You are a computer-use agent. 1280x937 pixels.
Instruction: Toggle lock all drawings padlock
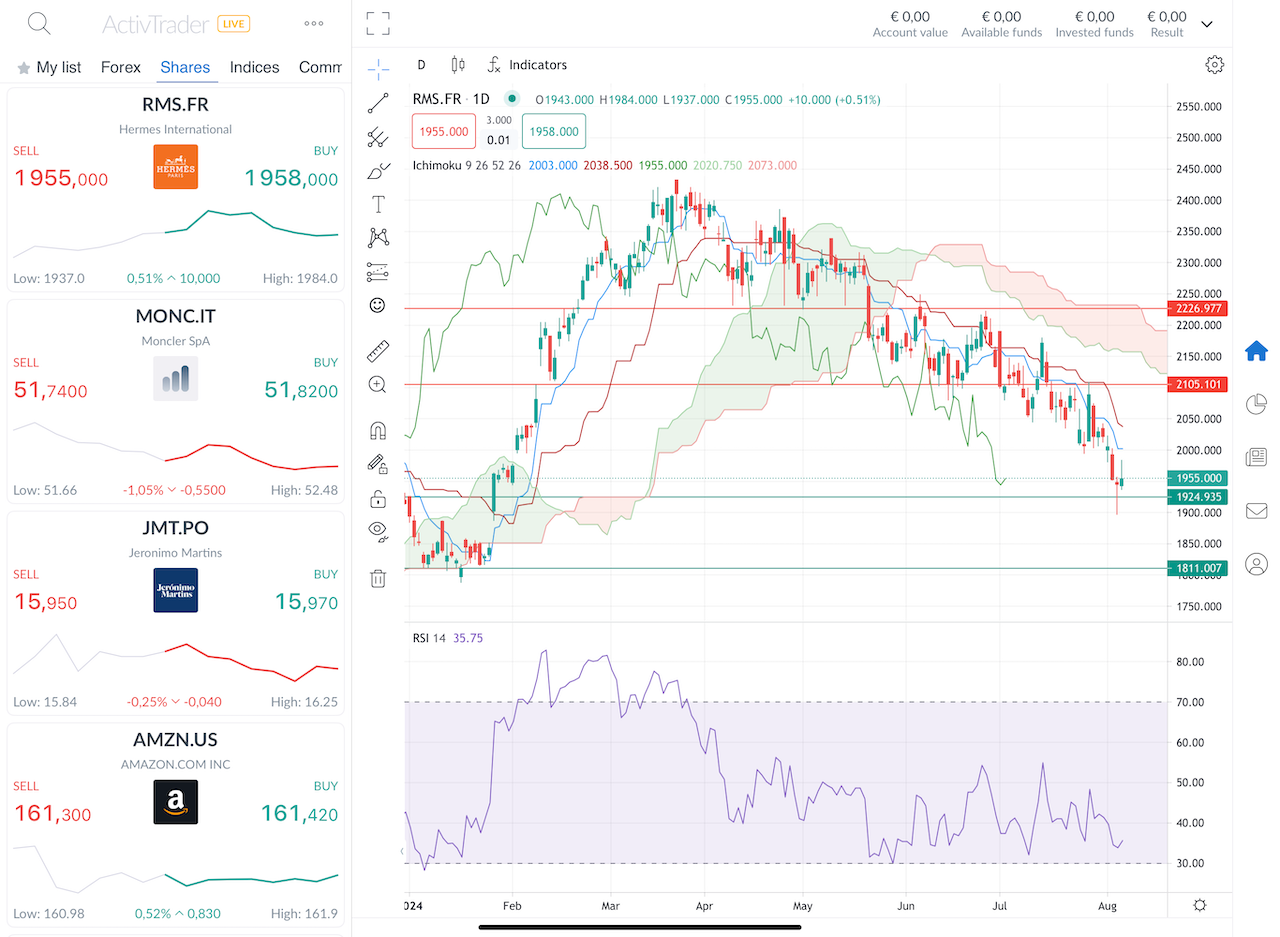pos(378,497)
